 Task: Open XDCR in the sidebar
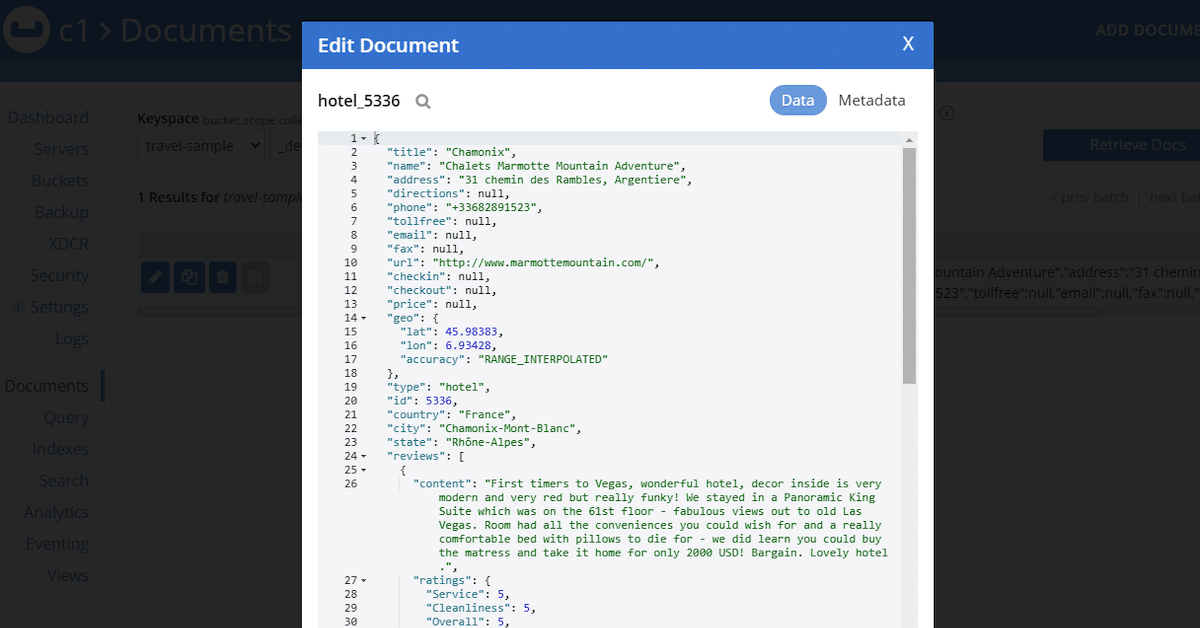tap(69, 244)
